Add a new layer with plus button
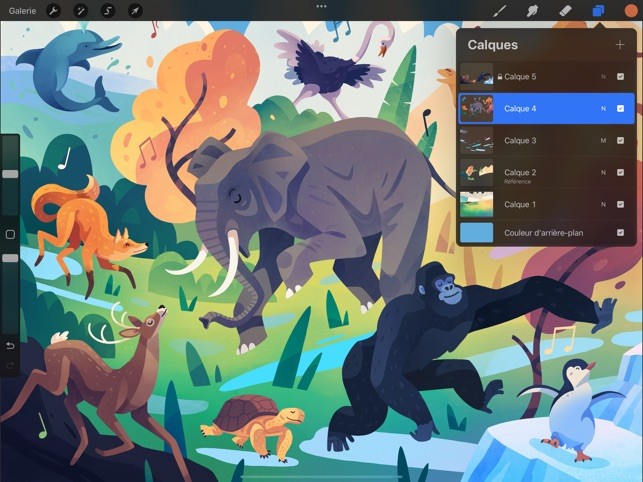Viewport: 643px width, 482px height. coord(620,44)
